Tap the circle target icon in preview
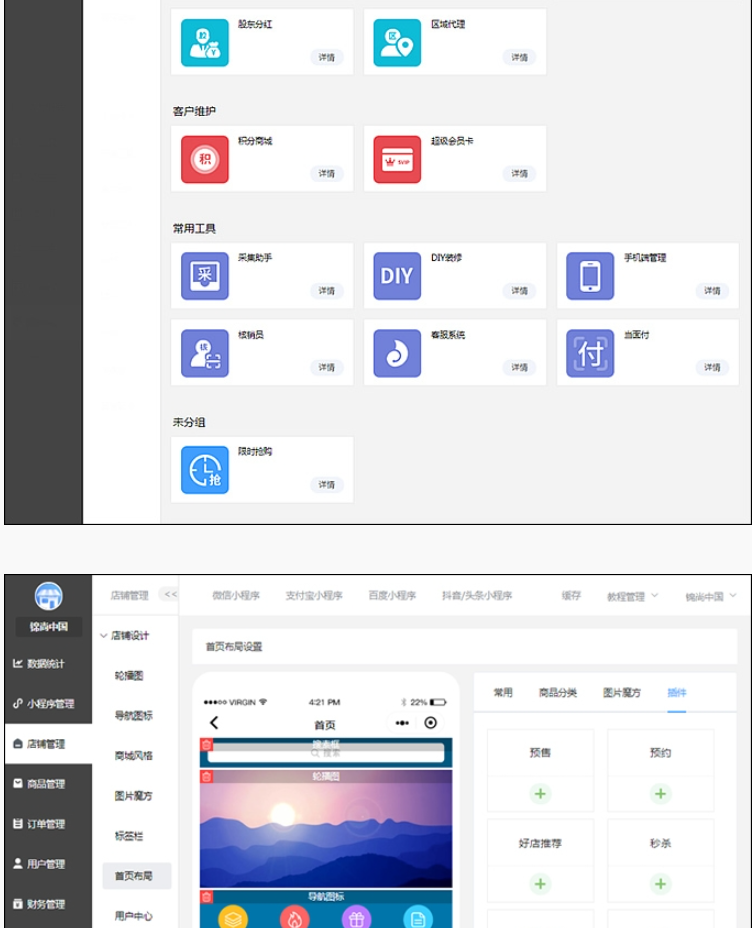 pos(431,723)
